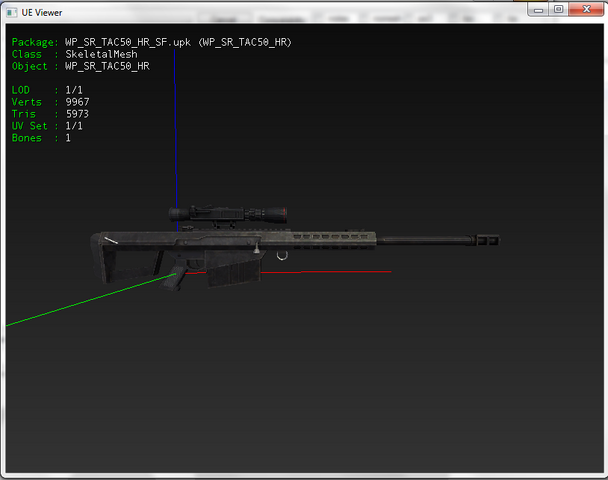Click the TAC50 sniper rifle mesh in viewport
Image resolution: width=608 pixels, height=480 pixels.
(x=295, y=249)
